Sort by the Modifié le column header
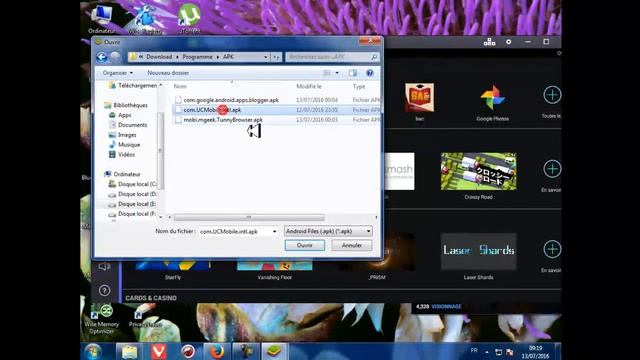Screen dimensions: 640x360 309,87
